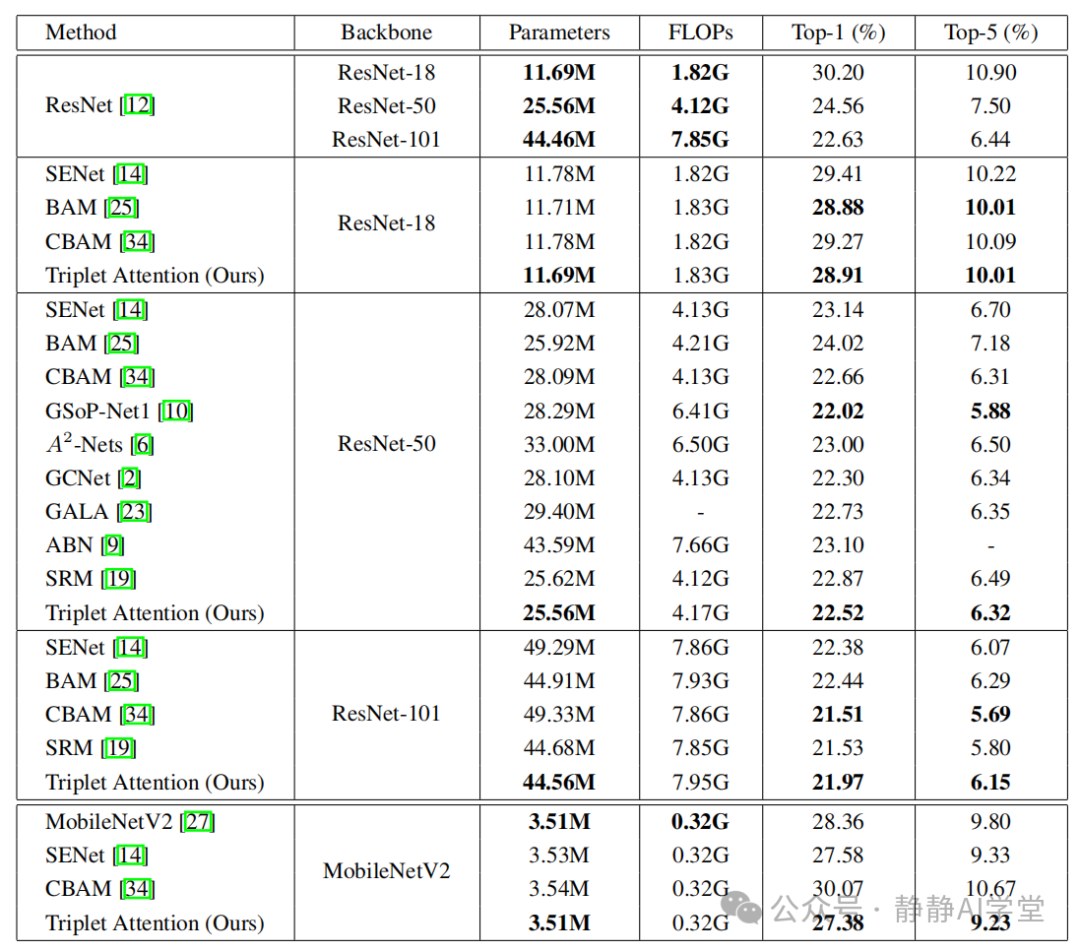Screen dimensions: 1080x952
Task: Click the bold Top-5 value 6.15
Action: 990,783
